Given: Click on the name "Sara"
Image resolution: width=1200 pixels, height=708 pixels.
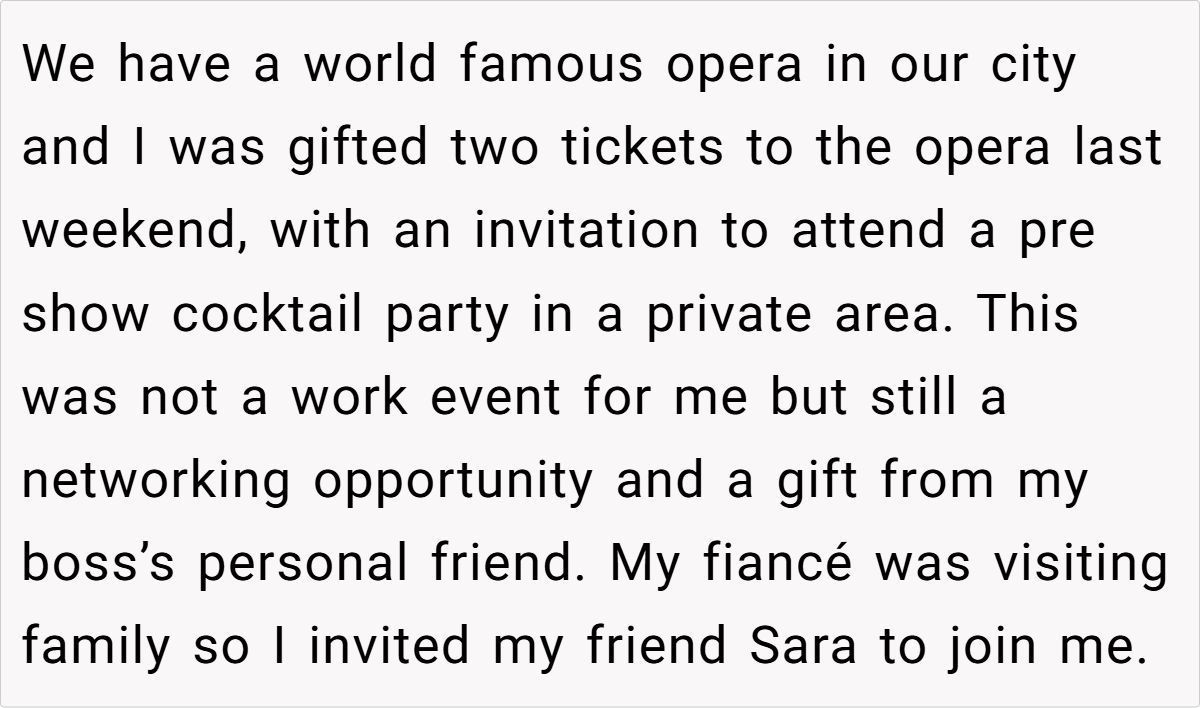Looking at the screenshot, I should click(x=804, y=647).
